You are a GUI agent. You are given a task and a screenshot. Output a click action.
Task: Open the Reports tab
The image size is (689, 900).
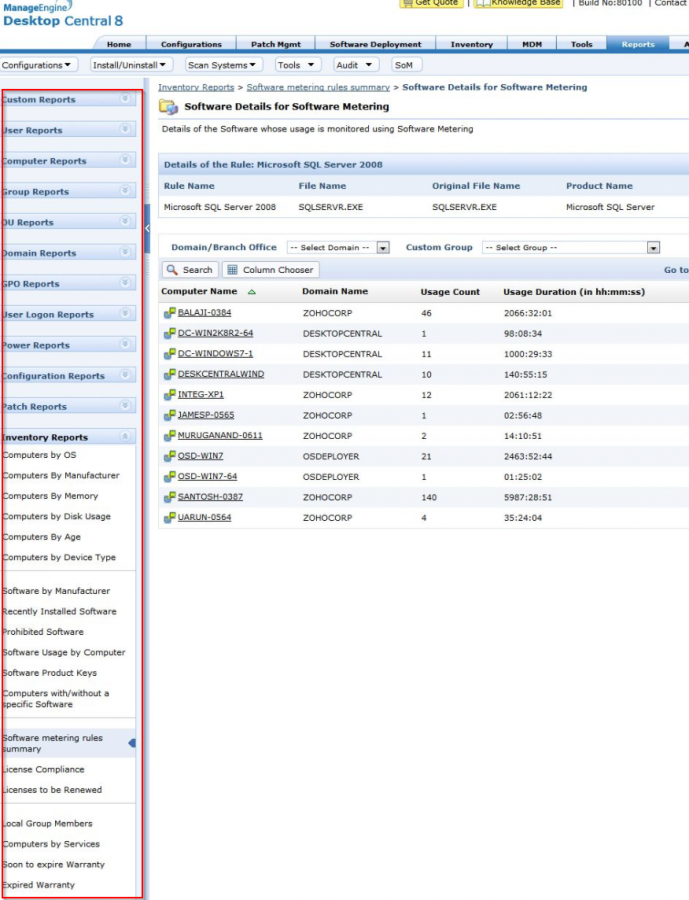(638, 44)
